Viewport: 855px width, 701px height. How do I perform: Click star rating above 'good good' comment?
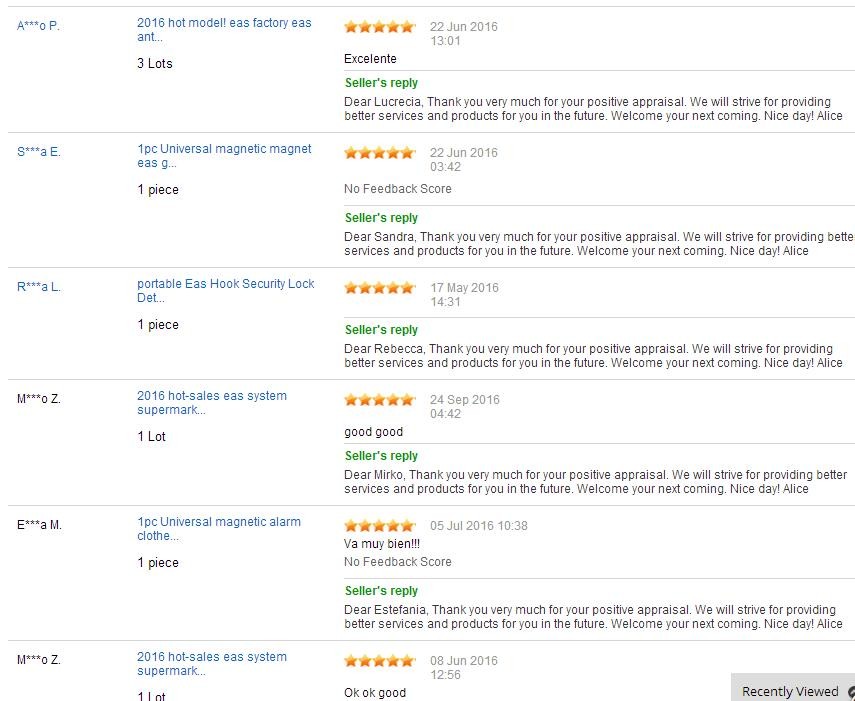click(379, 400)
